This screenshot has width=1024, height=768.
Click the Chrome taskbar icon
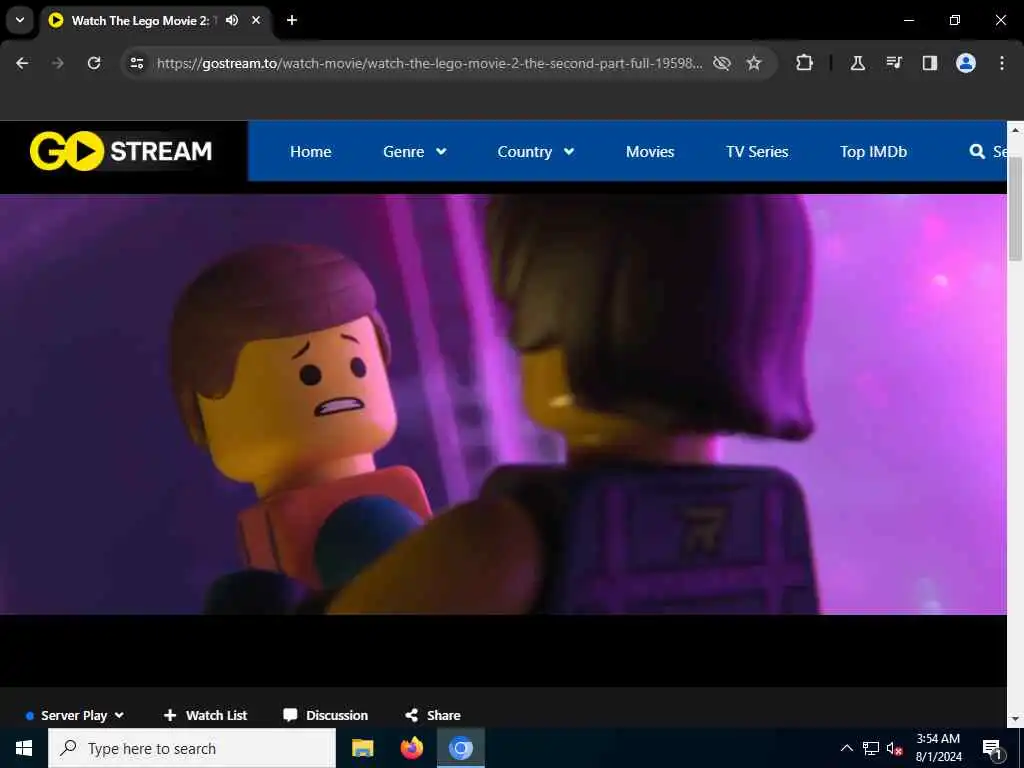pos(460,748)
